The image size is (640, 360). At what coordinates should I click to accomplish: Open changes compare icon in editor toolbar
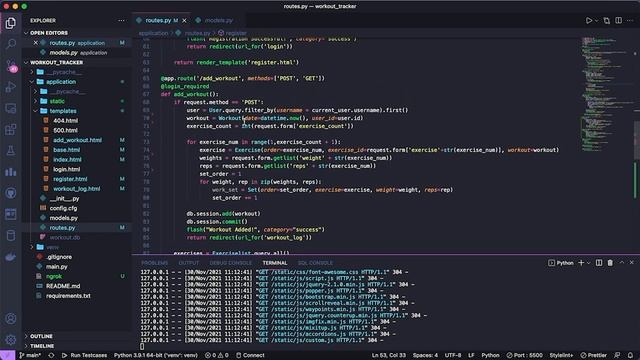tap(607, 20)
